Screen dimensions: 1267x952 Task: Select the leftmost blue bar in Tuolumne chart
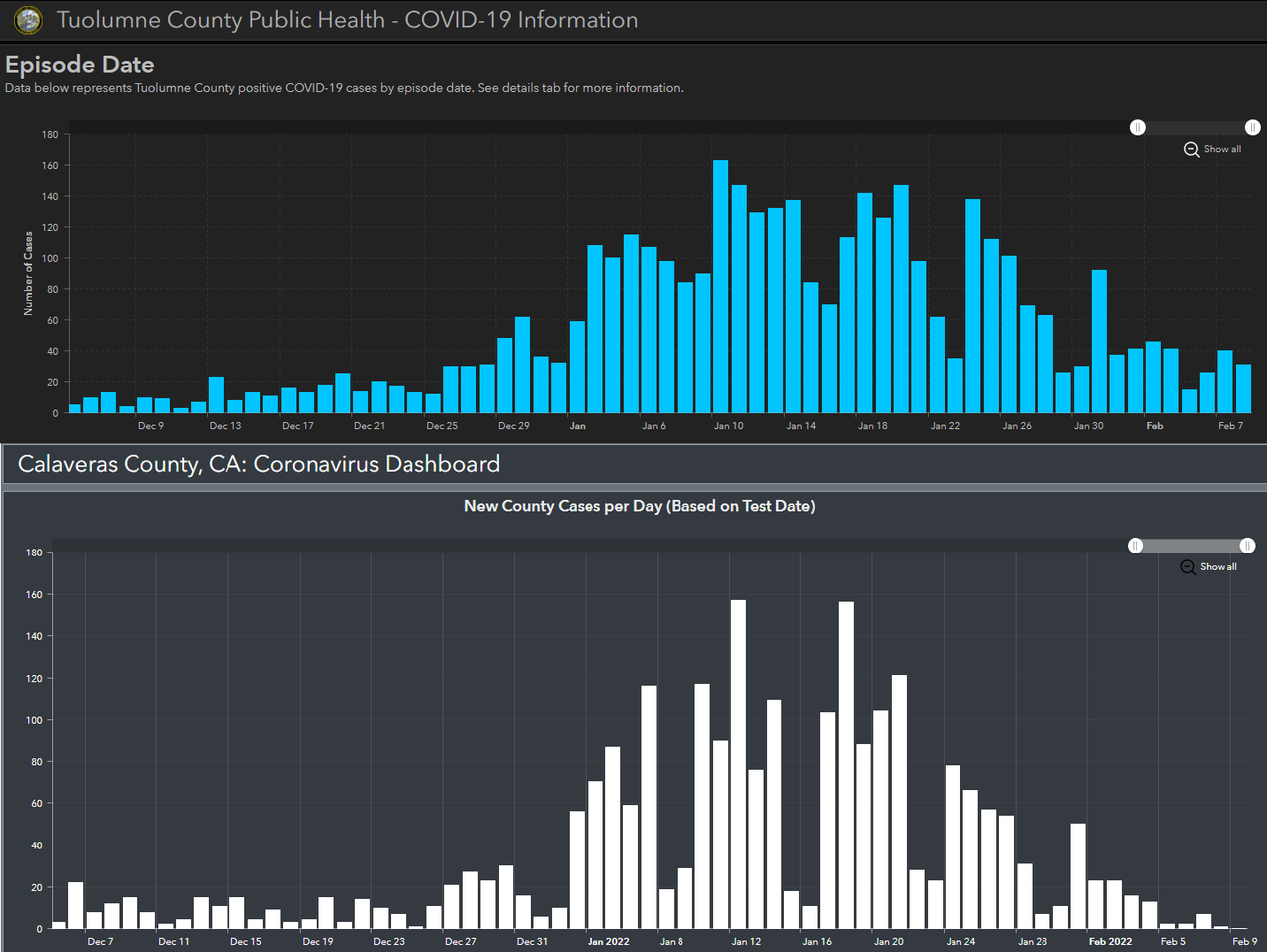75,408
